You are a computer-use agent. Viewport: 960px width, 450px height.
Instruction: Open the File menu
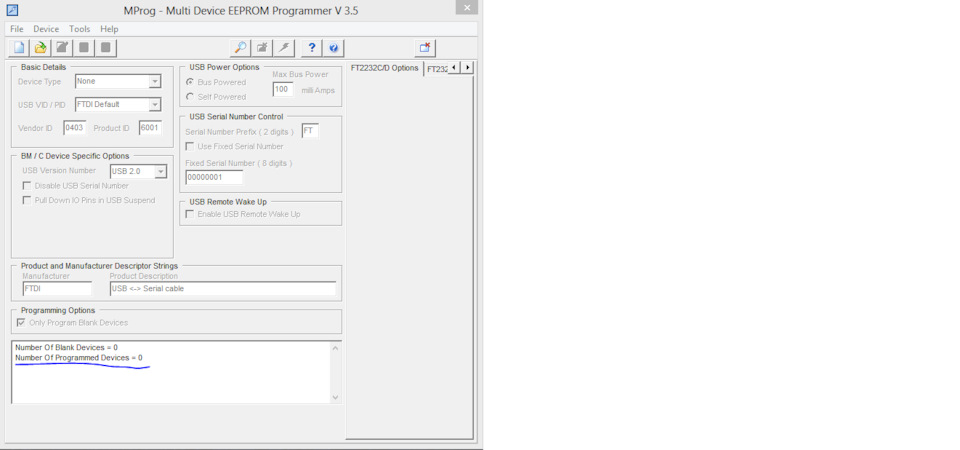coord(17,29)
